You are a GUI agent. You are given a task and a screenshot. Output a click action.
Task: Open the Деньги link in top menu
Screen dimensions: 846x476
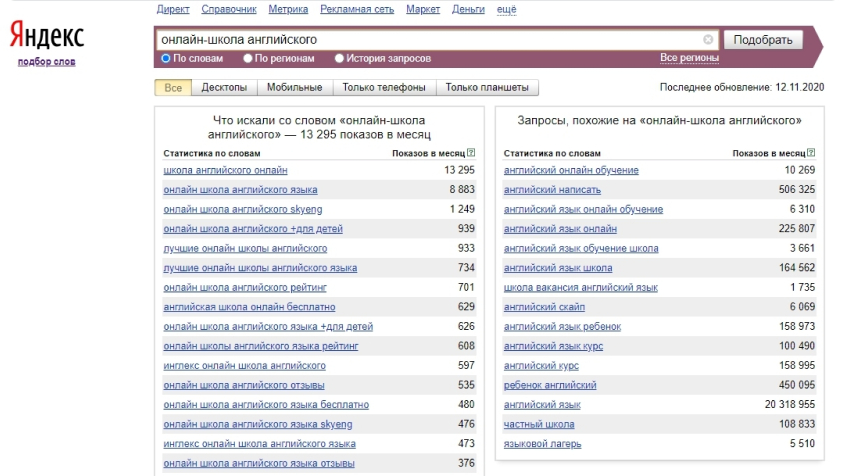point(468,9)
